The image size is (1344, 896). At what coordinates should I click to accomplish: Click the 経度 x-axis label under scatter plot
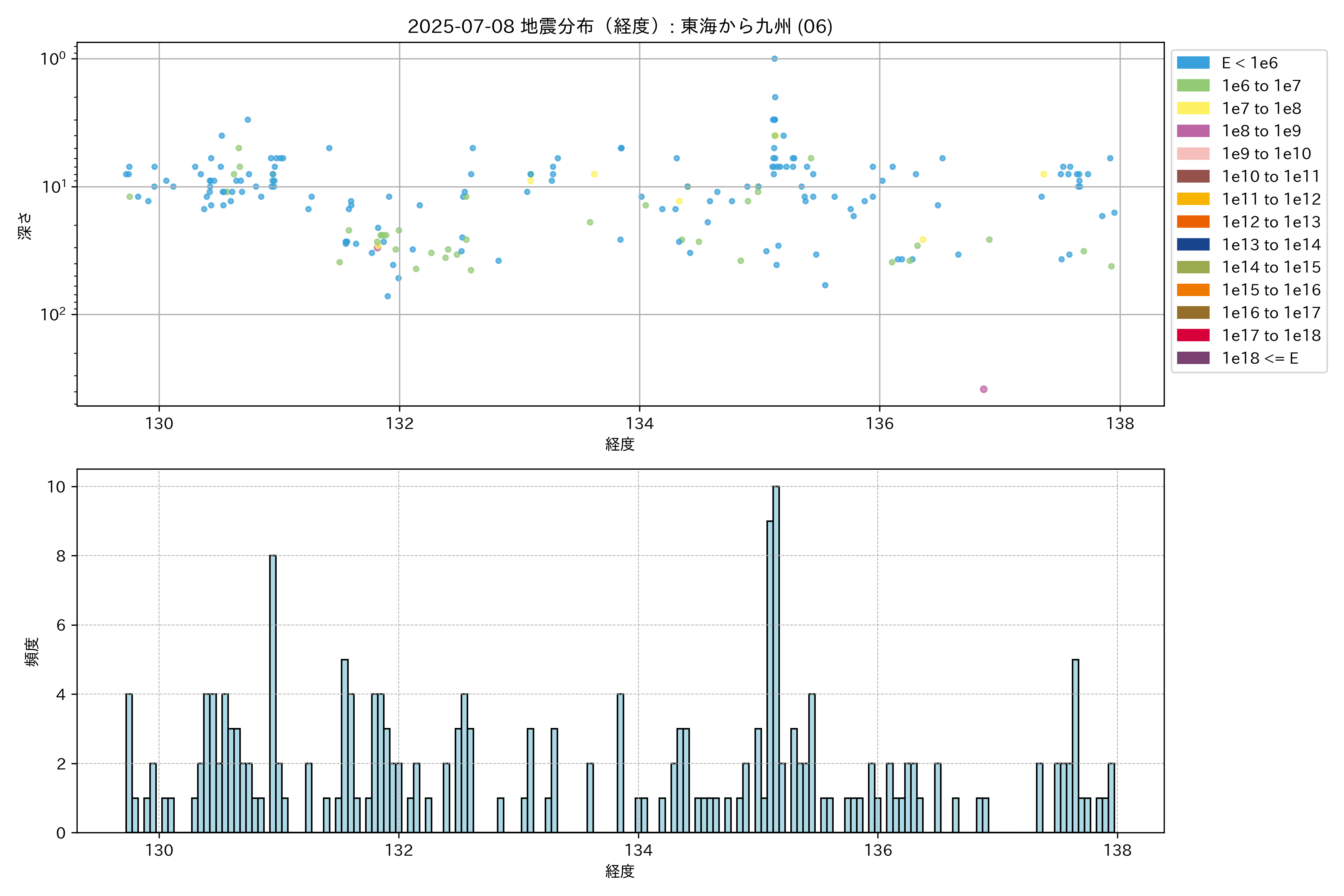pyautogui.click(x=619, y=444)
